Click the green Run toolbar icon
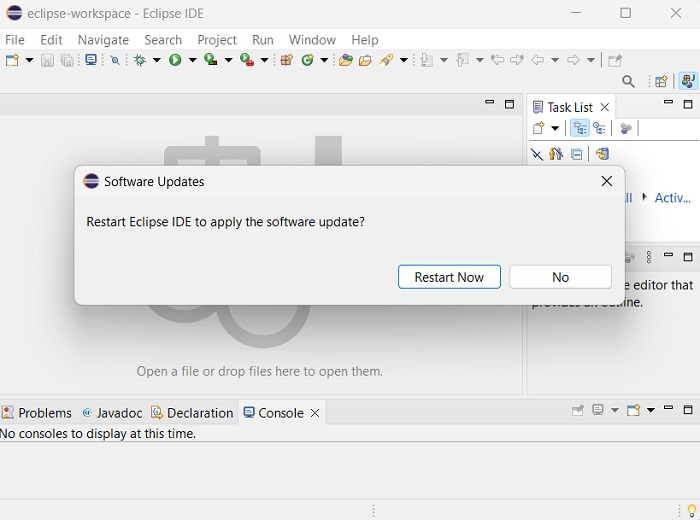 click(176, 60)
